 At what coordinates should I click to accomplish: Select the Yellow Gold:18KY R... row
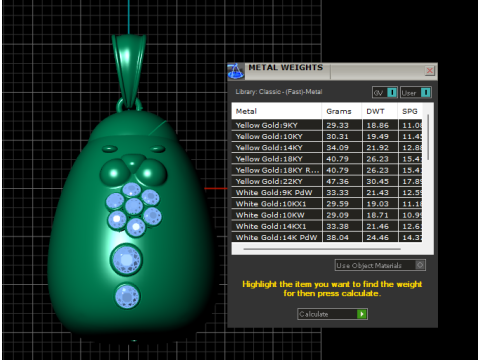click(327, 170)
